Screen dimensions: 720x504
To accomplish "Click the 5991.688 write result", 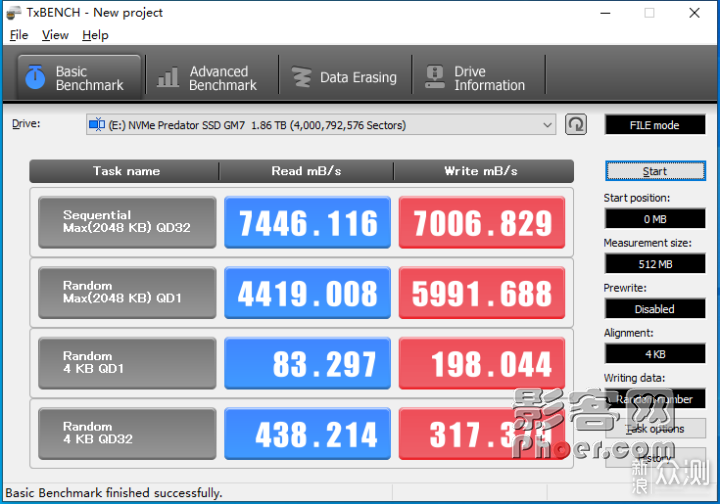I will (x=482, y=292).
